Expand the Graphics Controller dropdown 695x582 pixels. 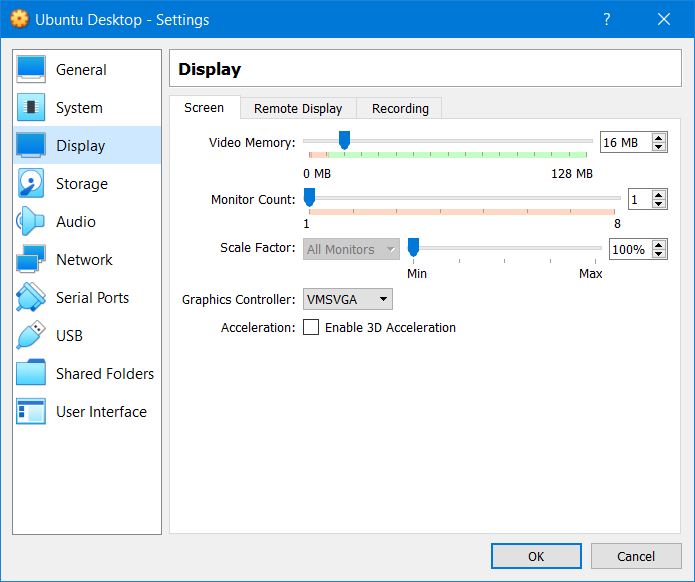coord(347,299)
